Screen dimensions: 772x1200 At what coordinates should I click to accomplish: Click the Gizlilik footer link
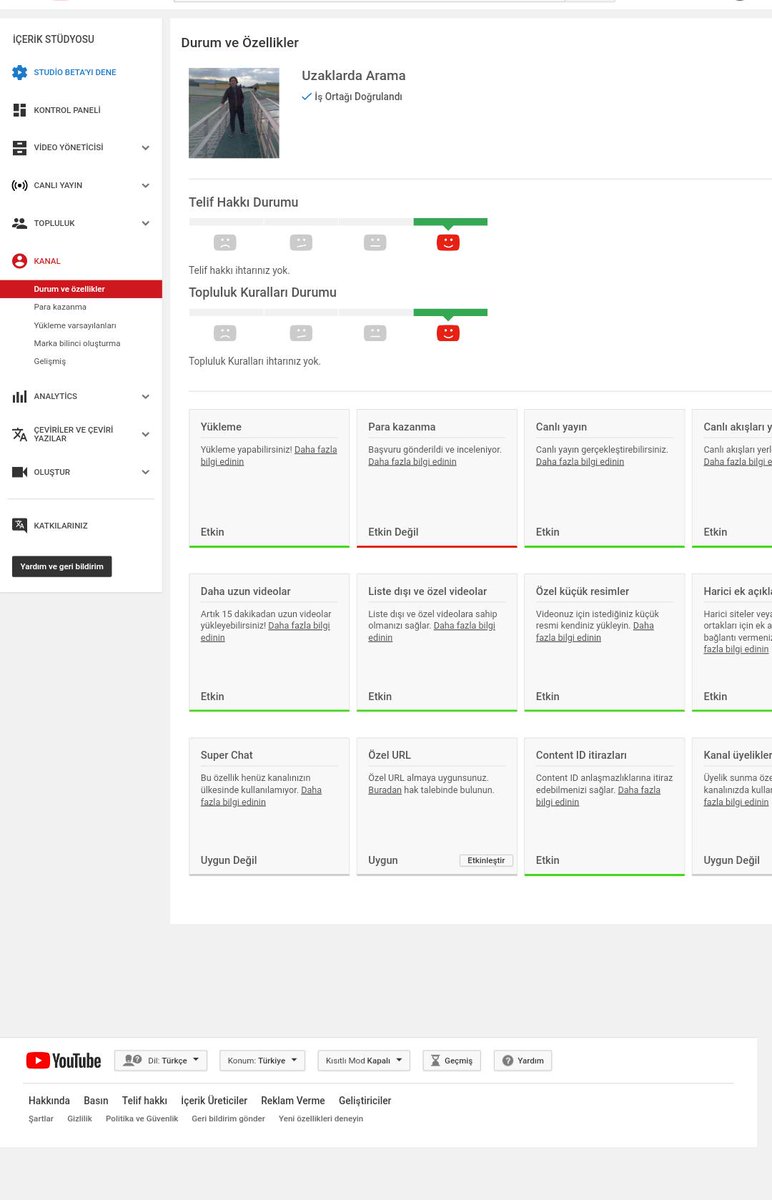point(80,1119)
